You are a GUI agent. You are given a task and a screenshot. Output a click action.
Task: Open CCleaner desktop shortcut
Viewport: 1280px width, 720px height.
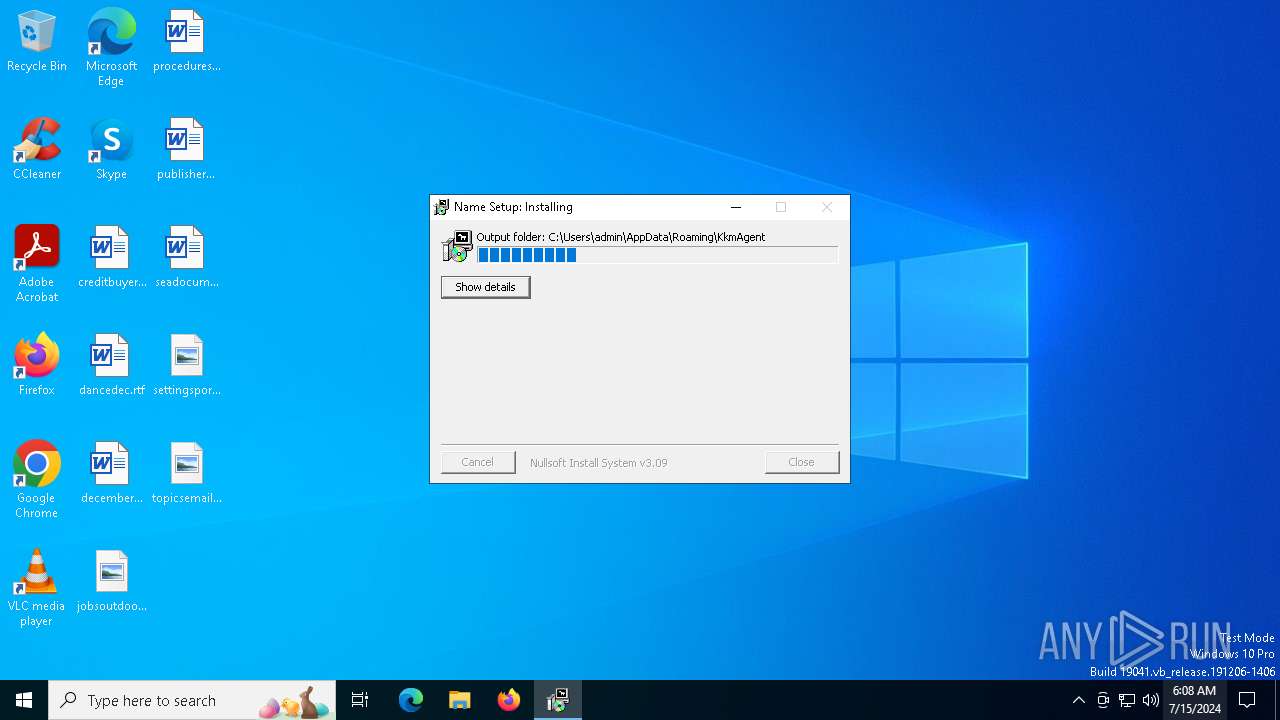(37, 150)
